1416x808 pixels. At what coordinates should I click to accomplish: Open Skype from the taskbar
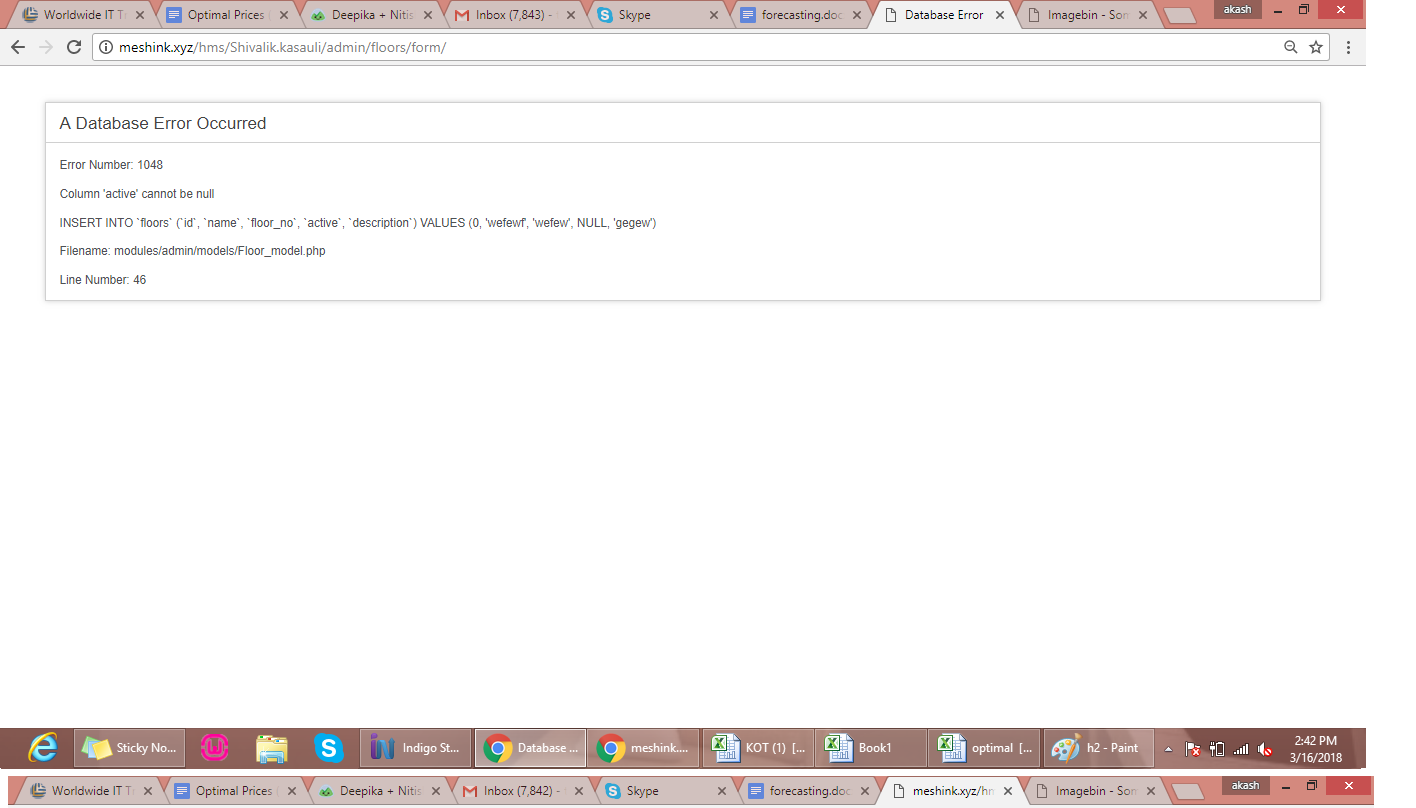point(328,747)
